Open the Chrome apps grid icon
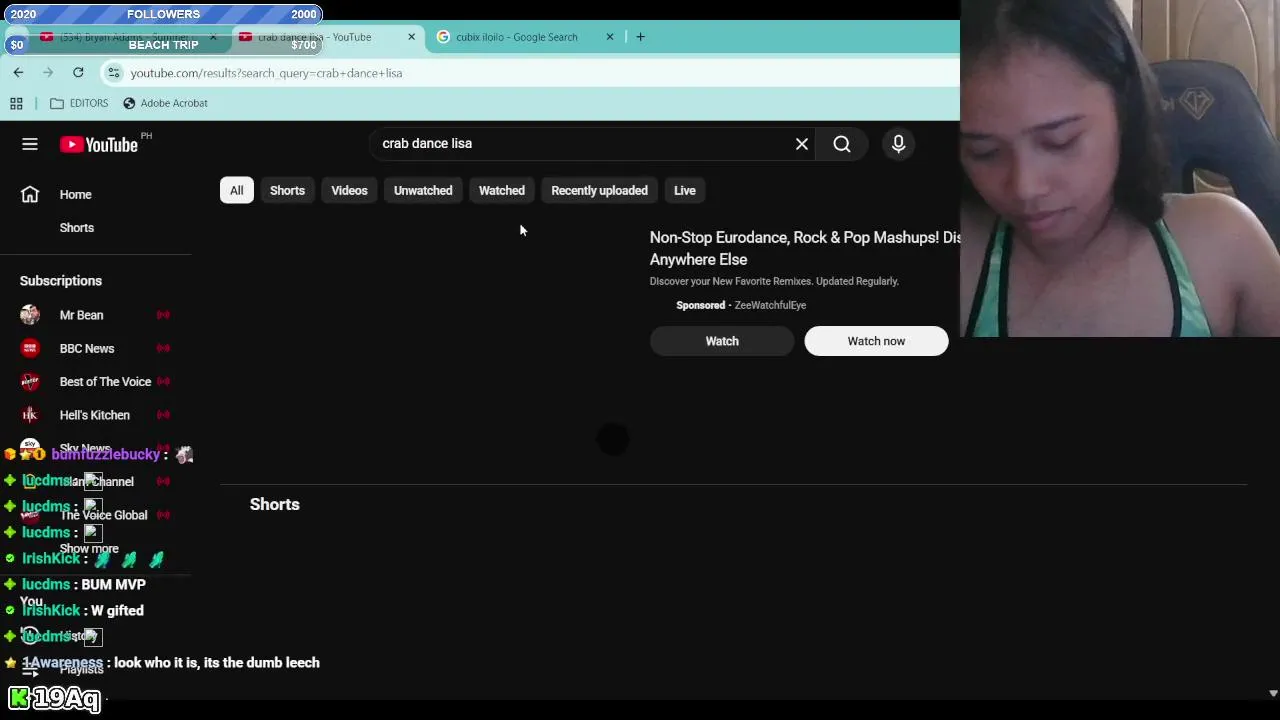 tap(16, 103)
